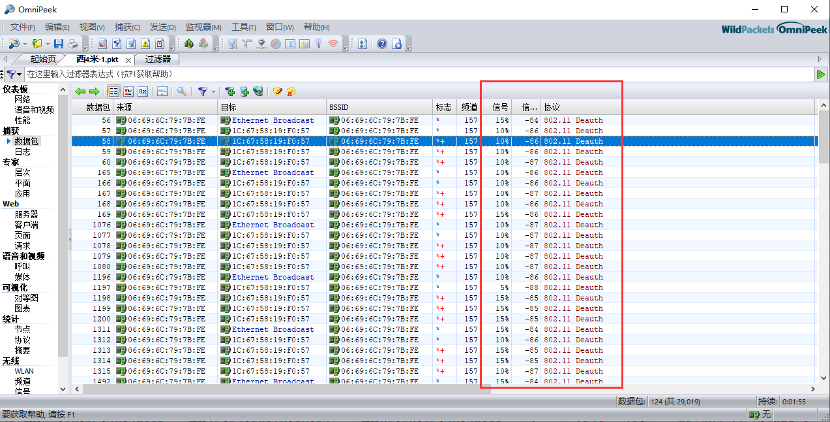Click the yellow warning triangle toolbar icon
The width and height of the screenshot is (830, 422).
[146, 44]
